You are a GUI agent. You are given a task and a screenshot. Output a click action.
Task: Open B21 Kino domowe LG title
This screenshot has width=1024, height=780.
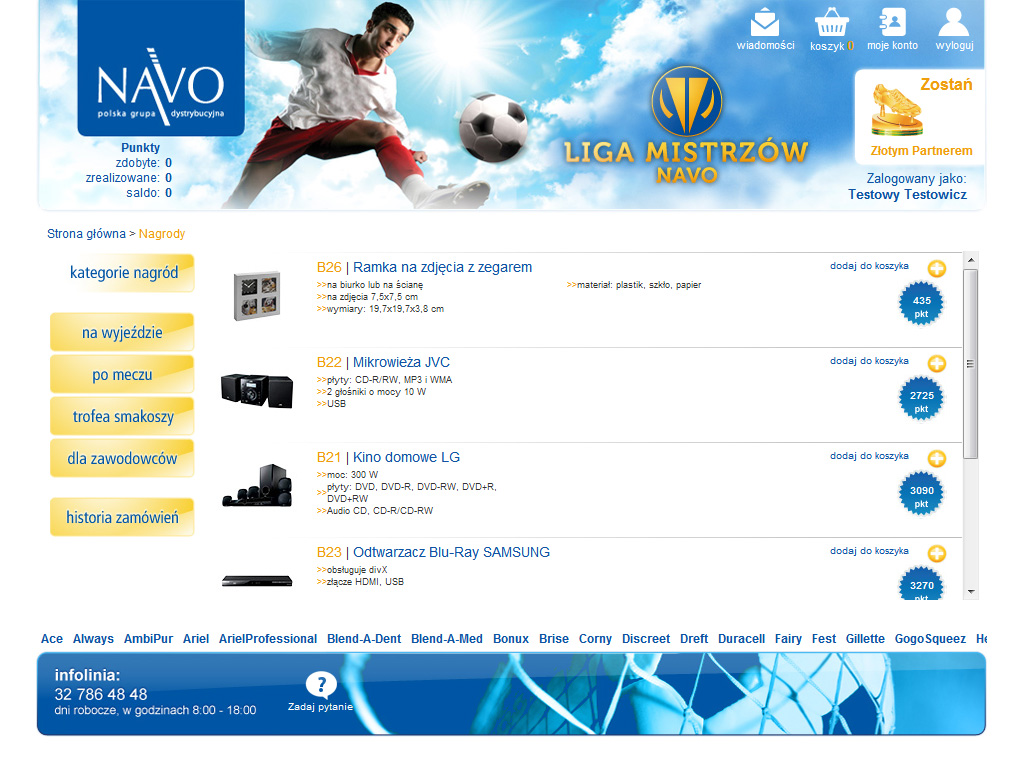[389, 457]
